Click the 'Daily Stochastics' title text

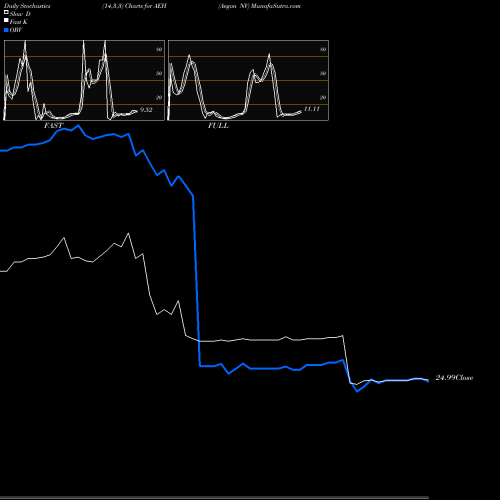[x=27, y=6]
